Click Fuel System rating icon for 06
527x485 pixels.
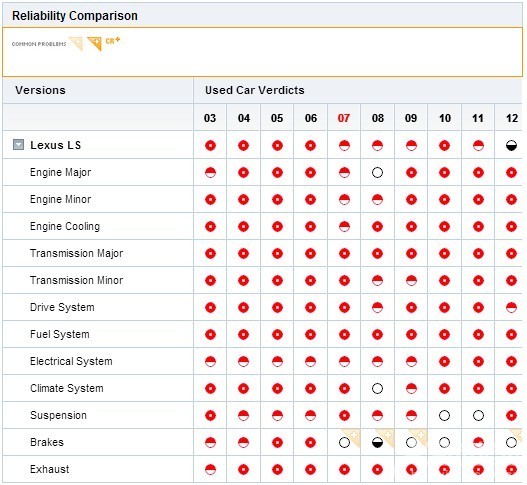pyautogui.click(x=311, y=335)
